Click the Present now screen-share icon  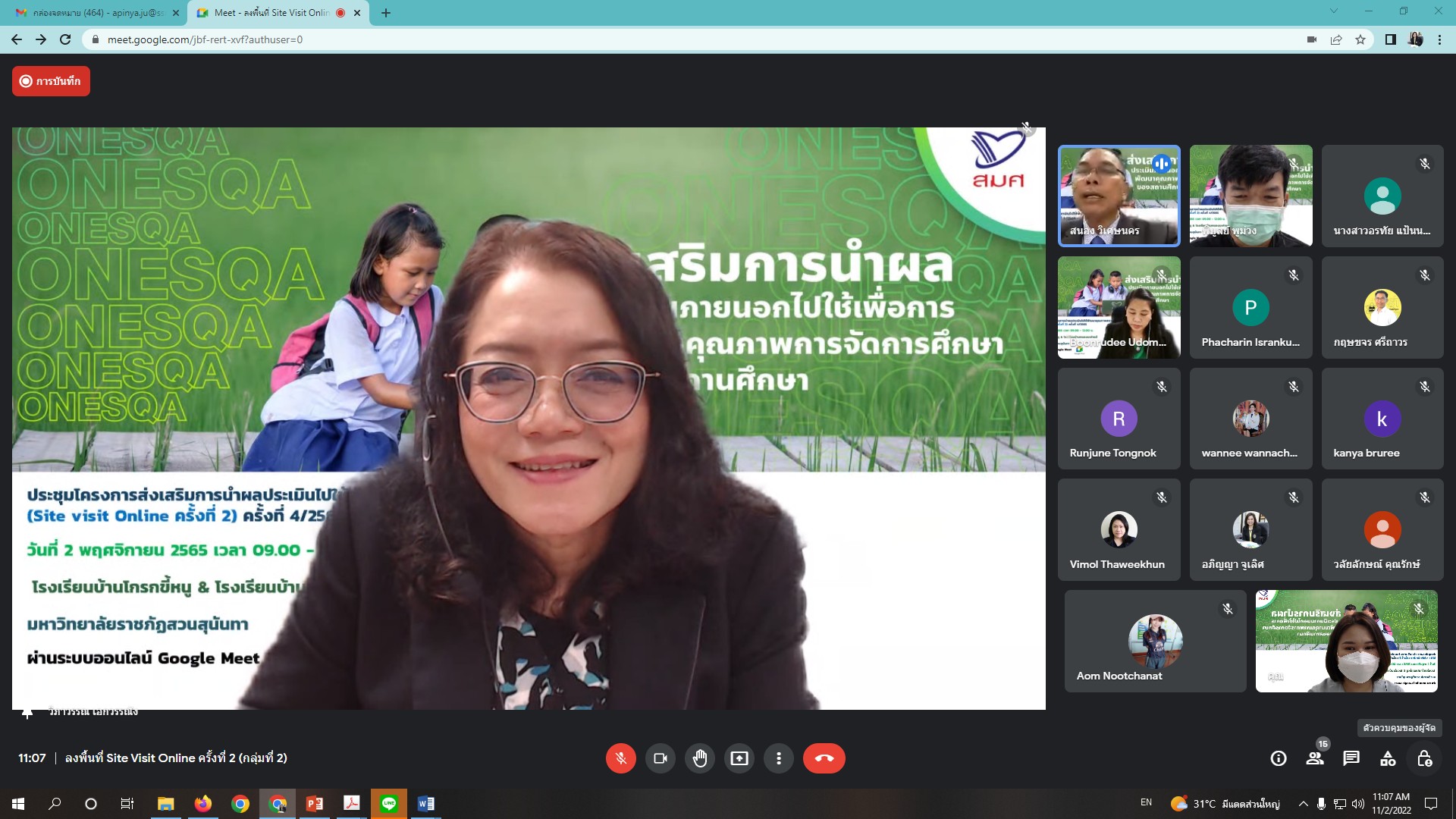[739, 758]
